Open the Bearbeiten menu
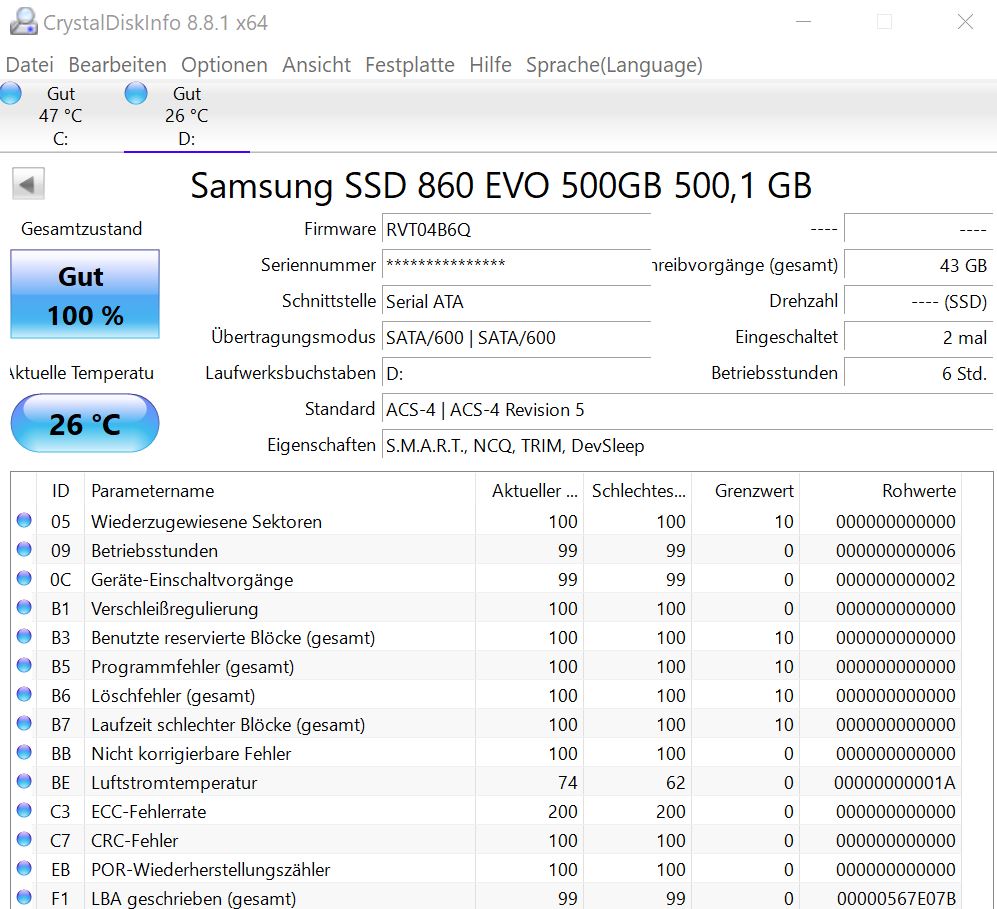Screen dimensions: 997x909 pyautogui.click(x=117, y=65)
